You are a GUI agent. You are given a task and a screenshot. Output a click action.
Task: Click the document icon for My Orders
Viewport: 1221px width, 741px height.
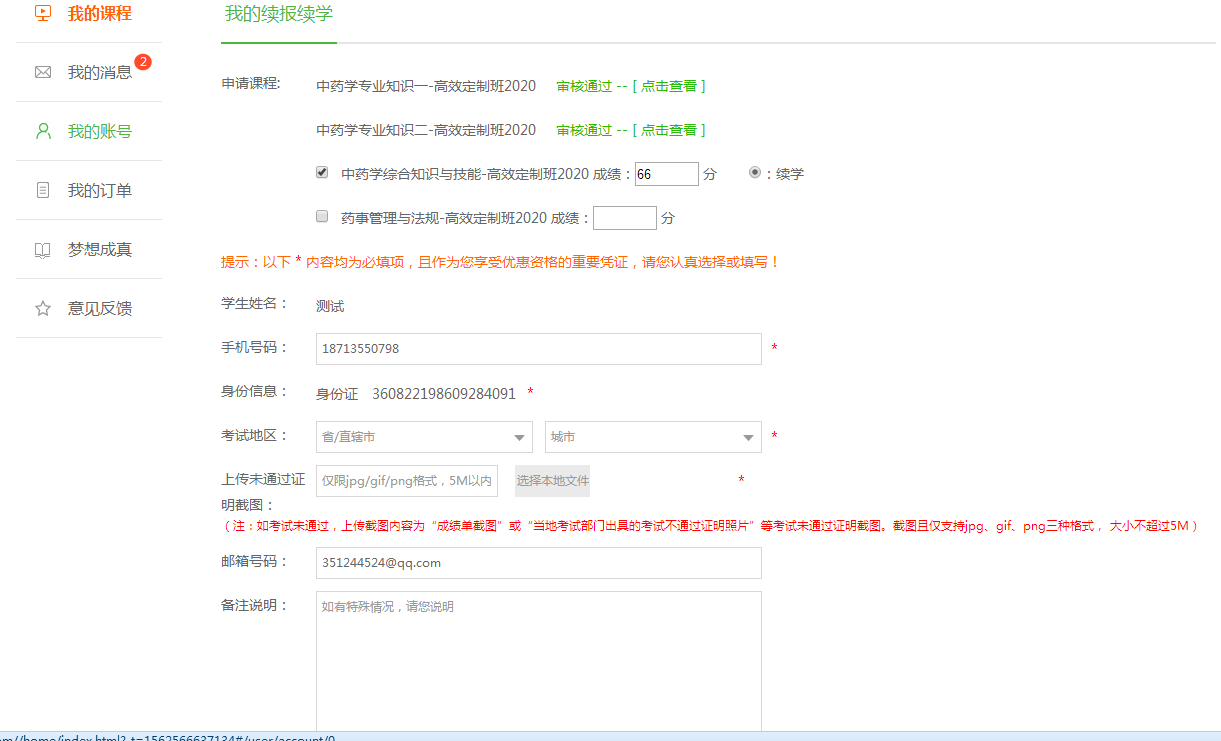point(42,190)
